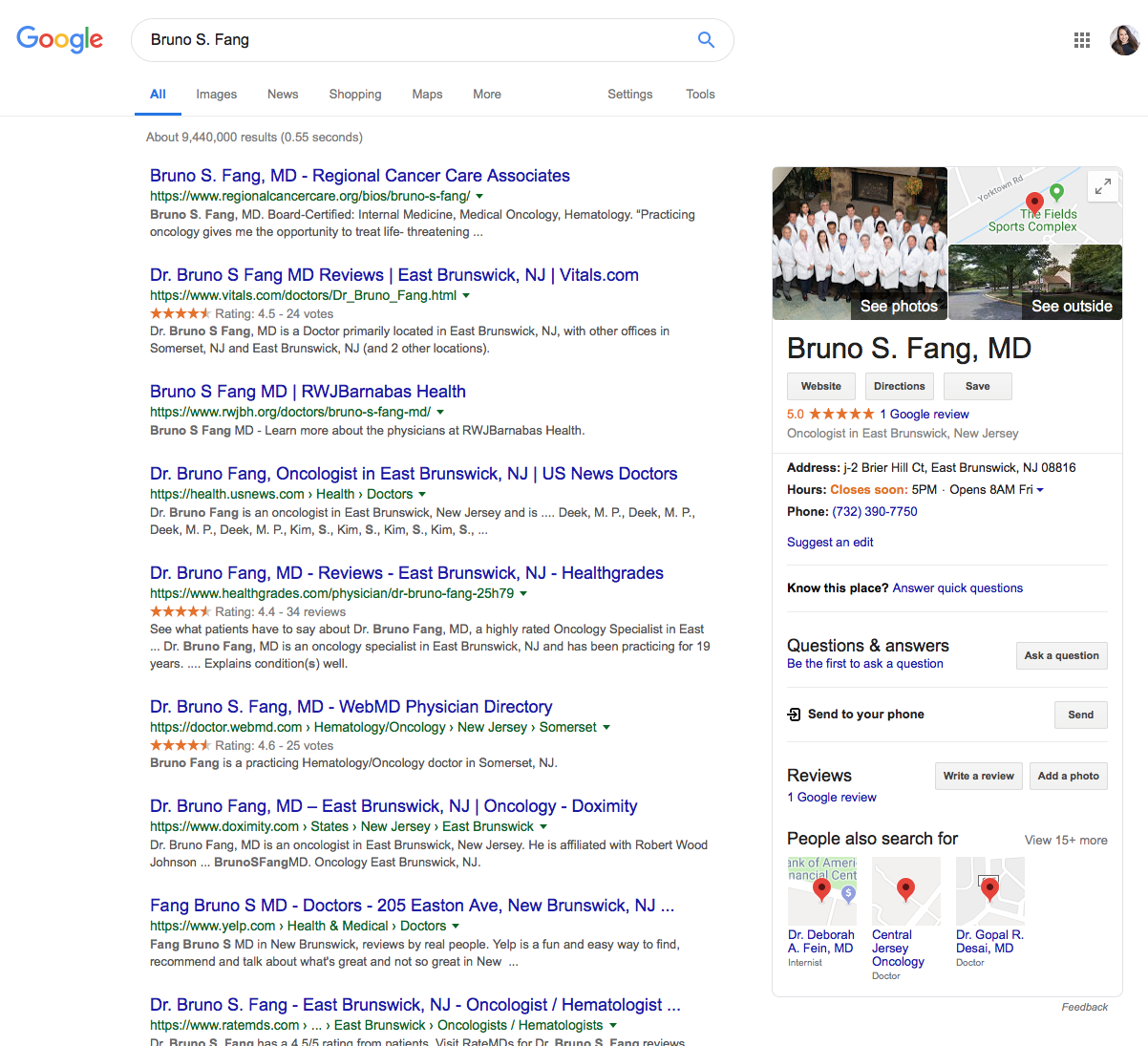Open the account profile picture
The width and height of the screenshot is (1148, 1046).
pos(1124,40)
